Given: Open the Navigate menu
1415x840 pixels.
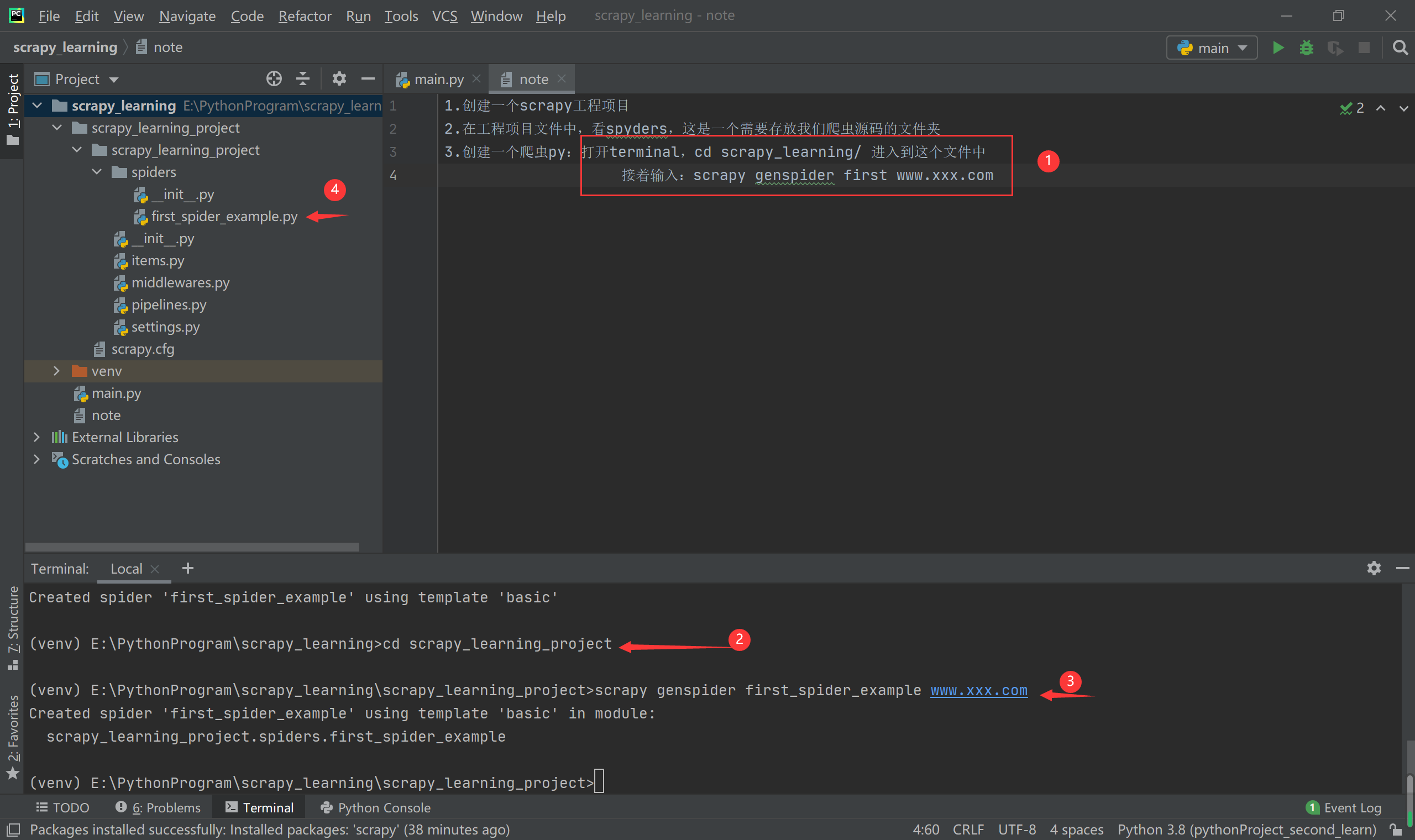Looking at the screenshot, I should [x=187, y=16].
